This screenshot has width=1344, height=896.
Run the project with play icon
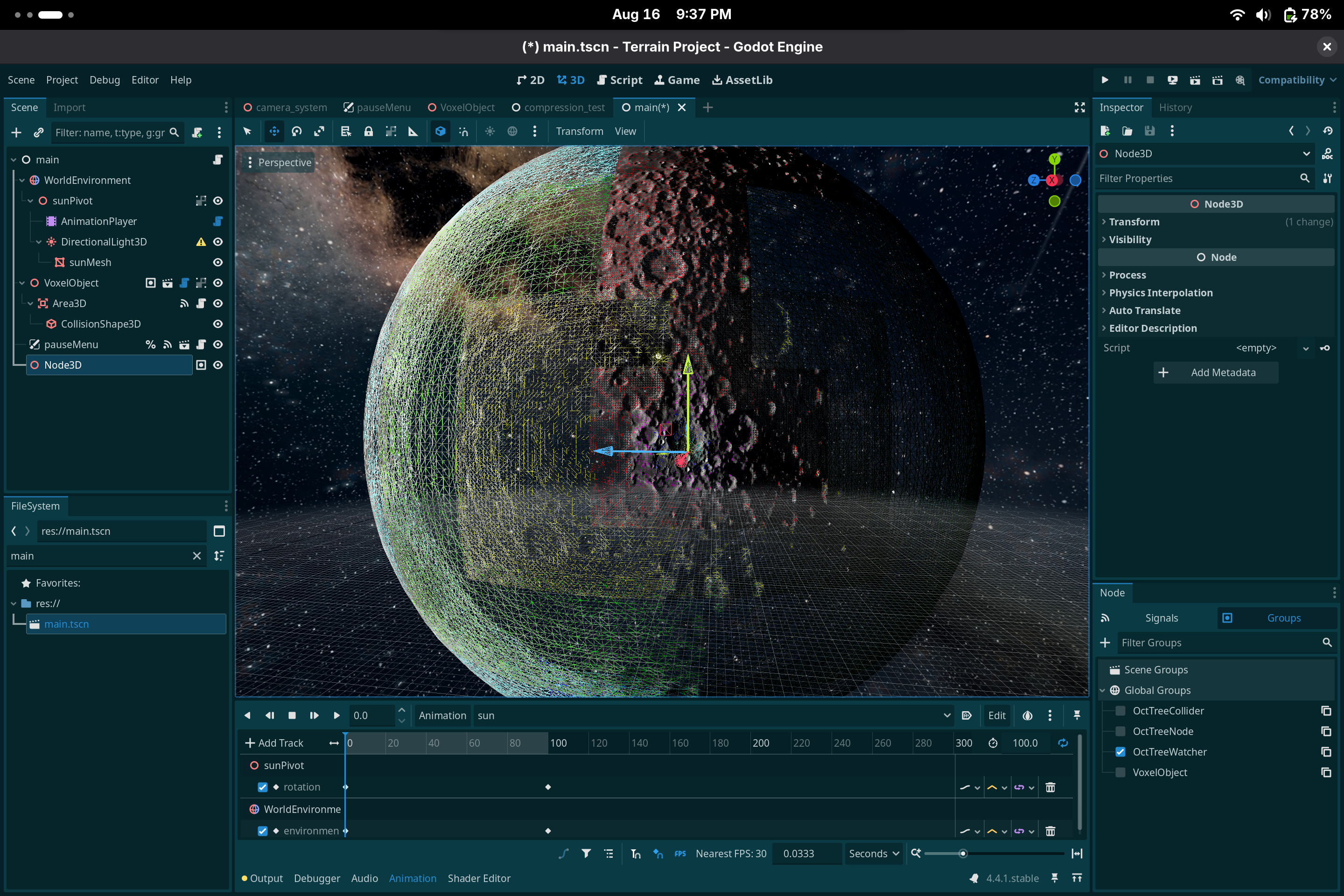click(1105, 80)
